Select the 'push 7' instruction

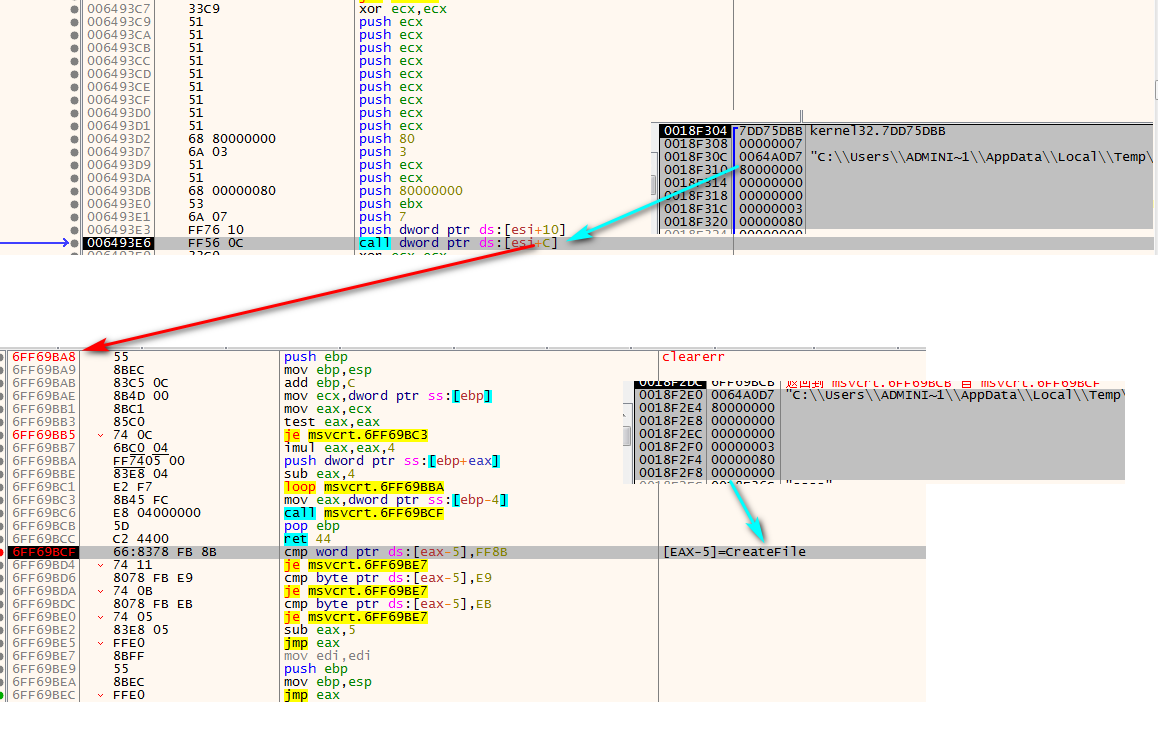pos(383,216)
